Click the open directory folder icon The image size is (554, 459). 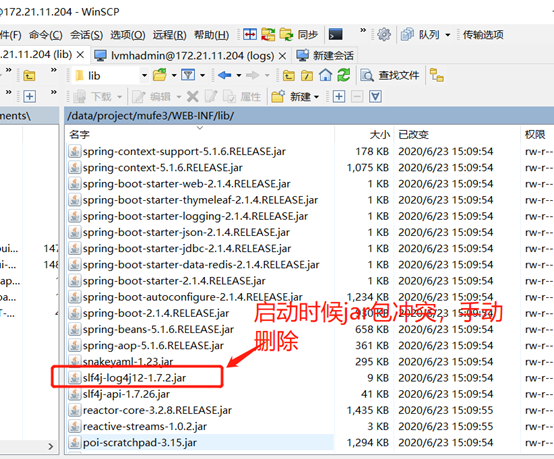(160, 75)
